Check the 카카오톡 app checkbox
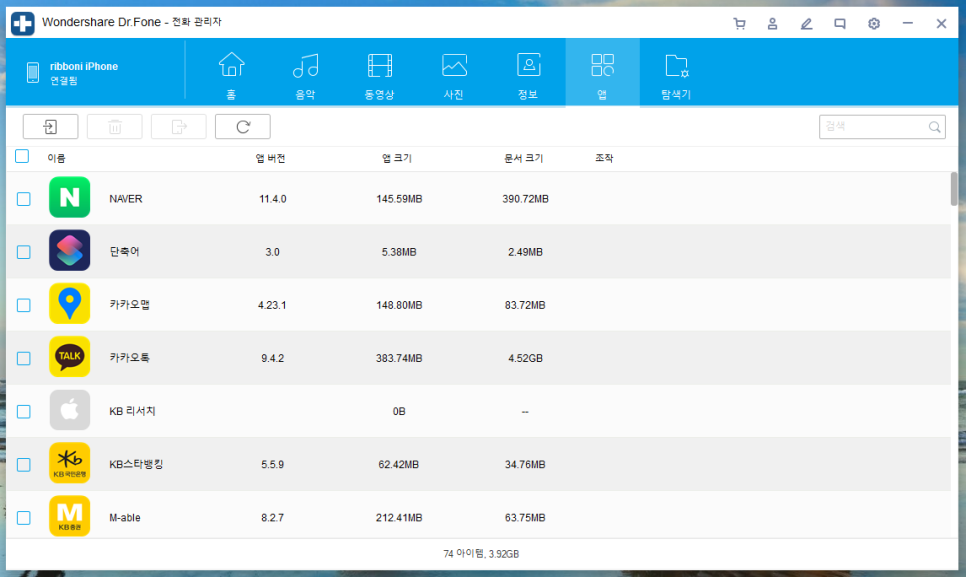Image resolution: width=966 pixels, height=577 pixels. point(23,358)
